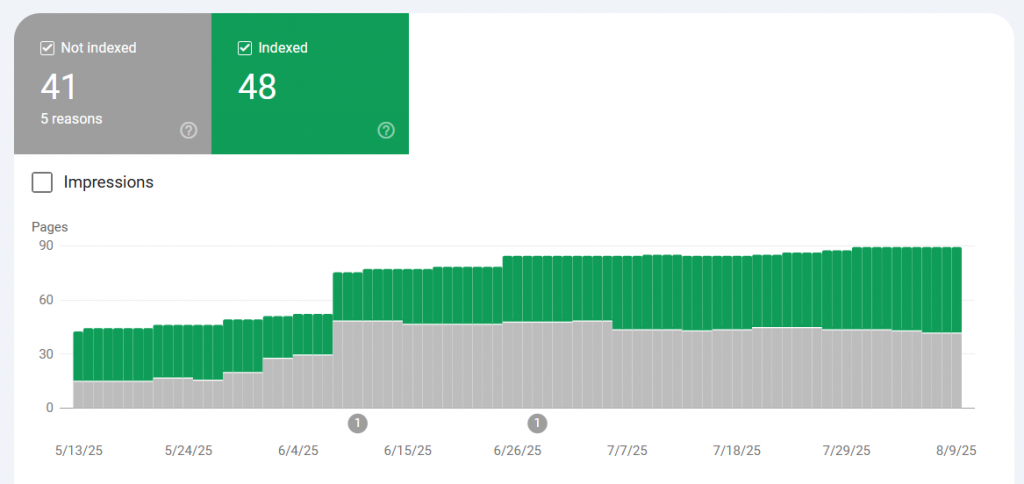The width and height of the screenshot is (1024, 484).
Task: Open the Indexed card help icon
Action: coord(386,131)
